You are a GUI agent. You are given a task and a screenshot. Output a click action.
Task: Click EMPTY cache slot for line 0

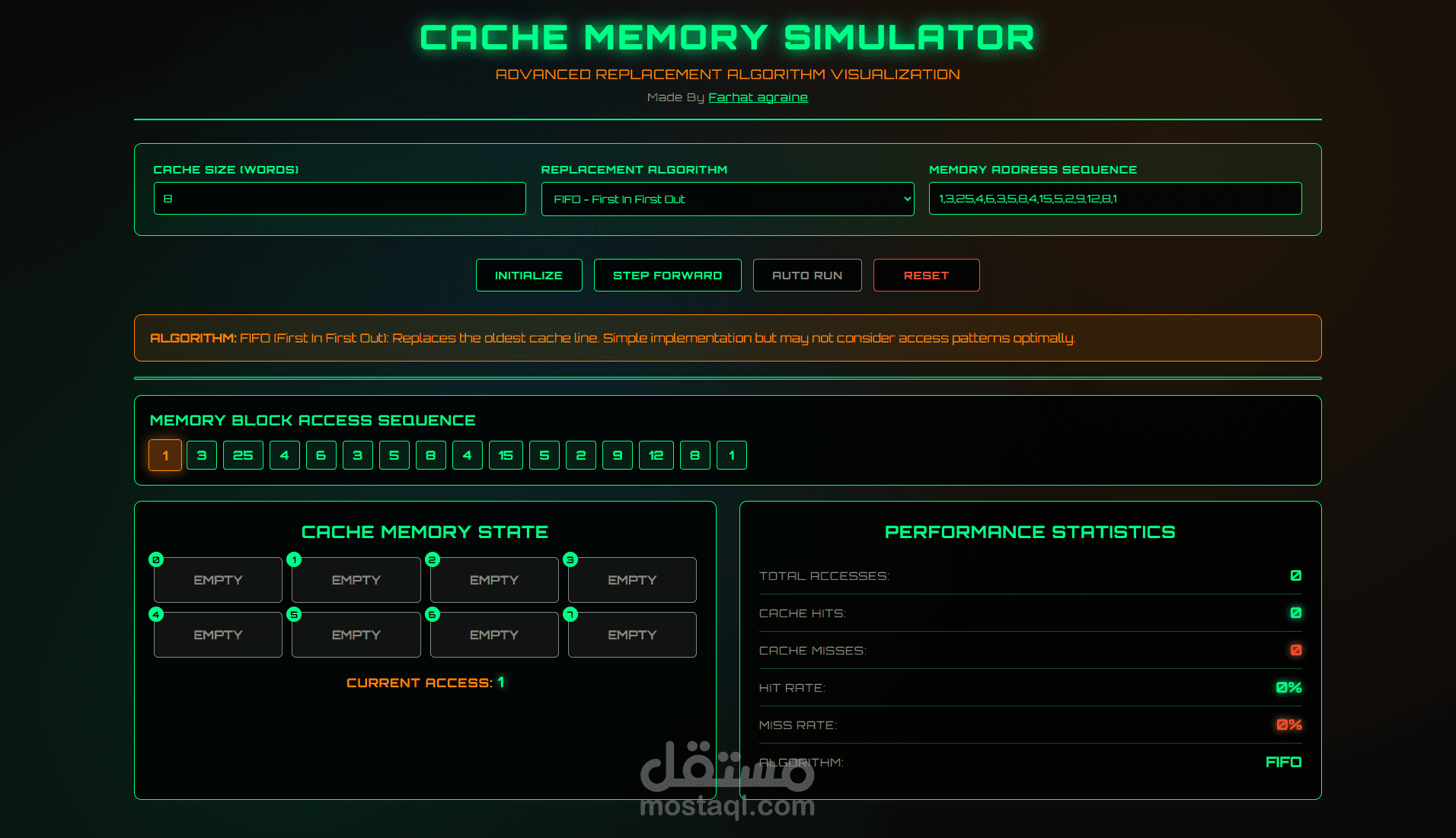click(x=218, y=580)
